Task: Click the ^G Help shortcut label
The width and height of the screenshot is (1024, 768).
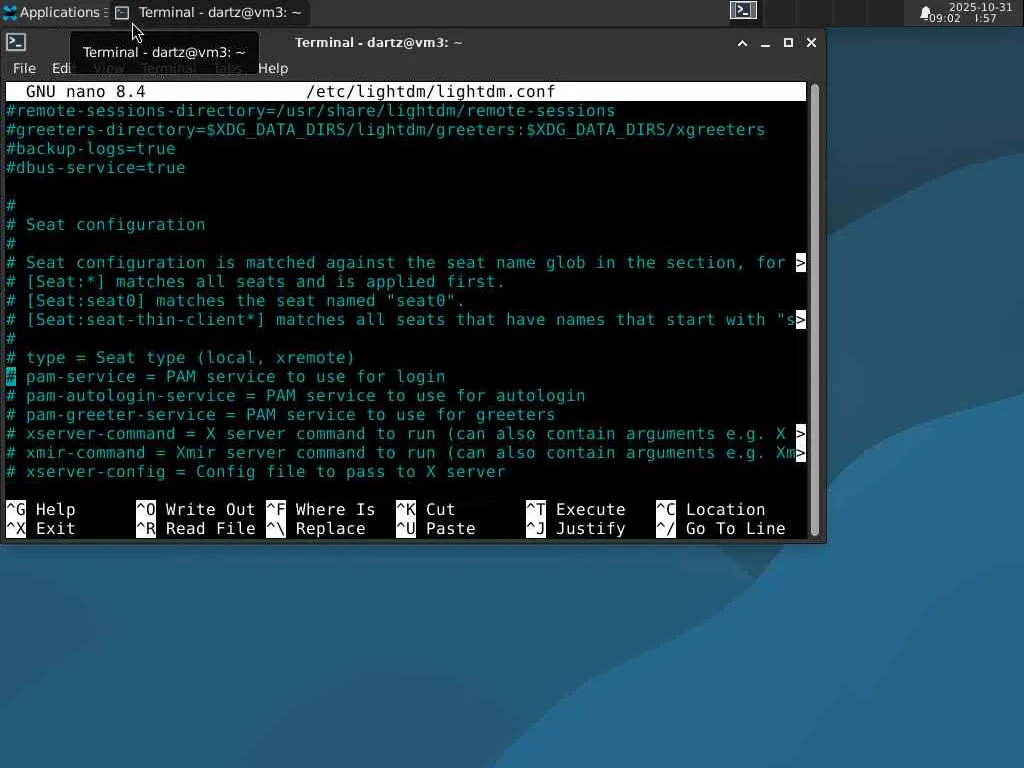Action: (40, 509)
